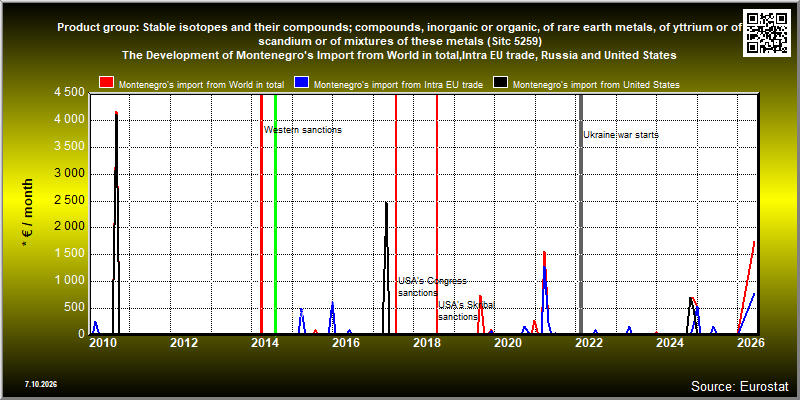Select legend text 'Montenegro's import from United States'
The height and width of the screenshot is (400, 800).
pos(596,85)
